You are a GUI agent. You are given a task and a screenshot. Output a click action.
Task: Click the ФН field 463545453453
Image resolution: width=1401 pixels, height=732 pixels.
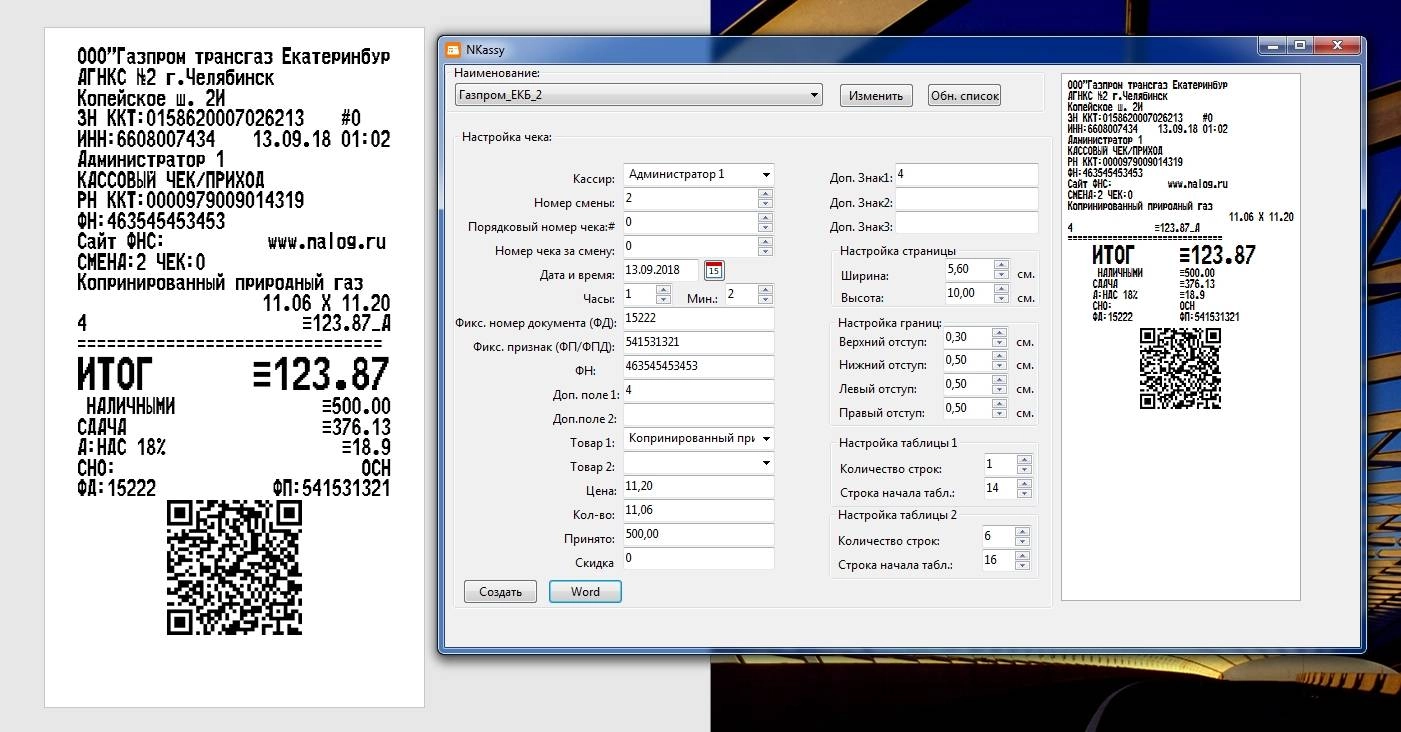(698, 367)
